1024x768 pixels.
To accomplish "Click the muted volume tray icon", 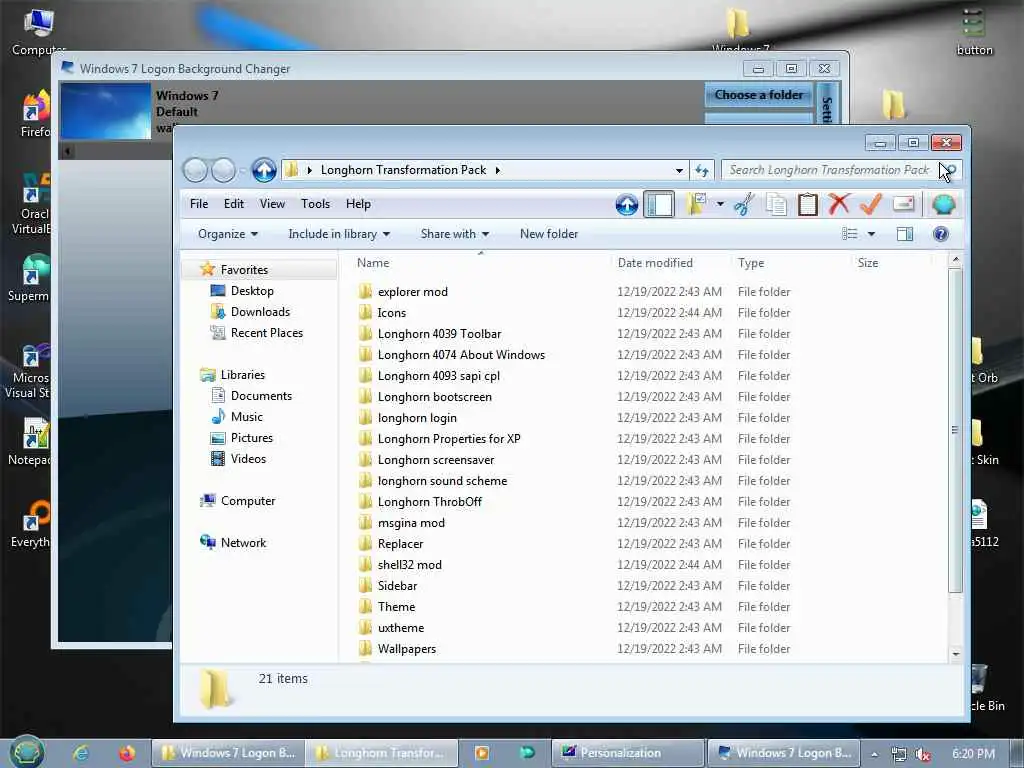I will [x=922, y=754].
